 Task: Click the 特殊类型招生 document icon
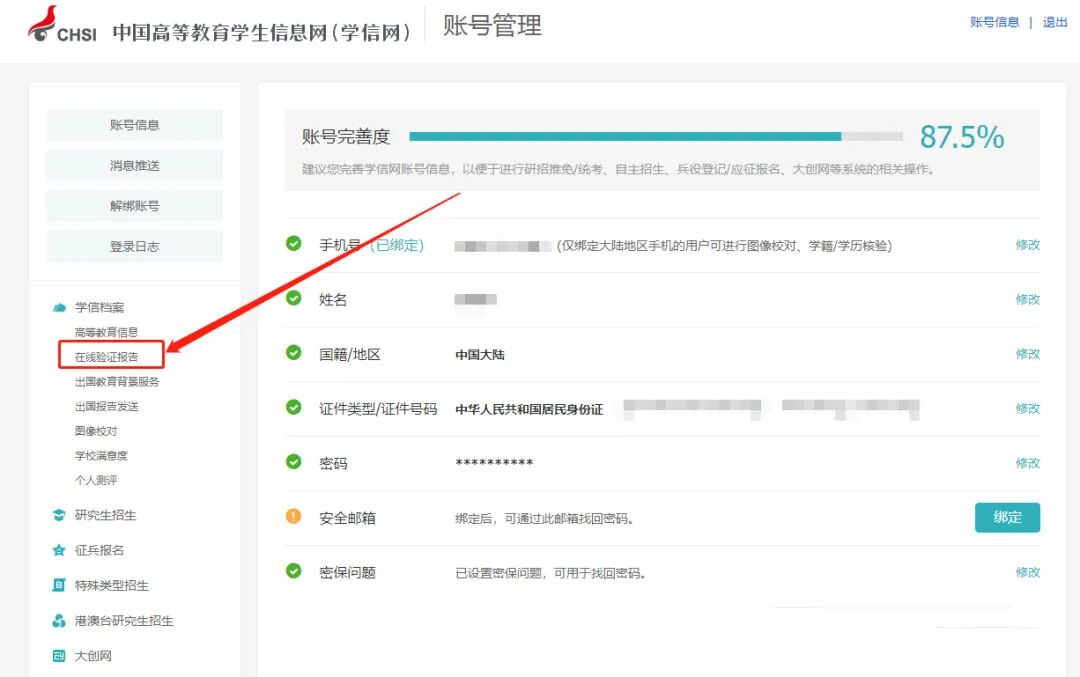click(59, 585)
